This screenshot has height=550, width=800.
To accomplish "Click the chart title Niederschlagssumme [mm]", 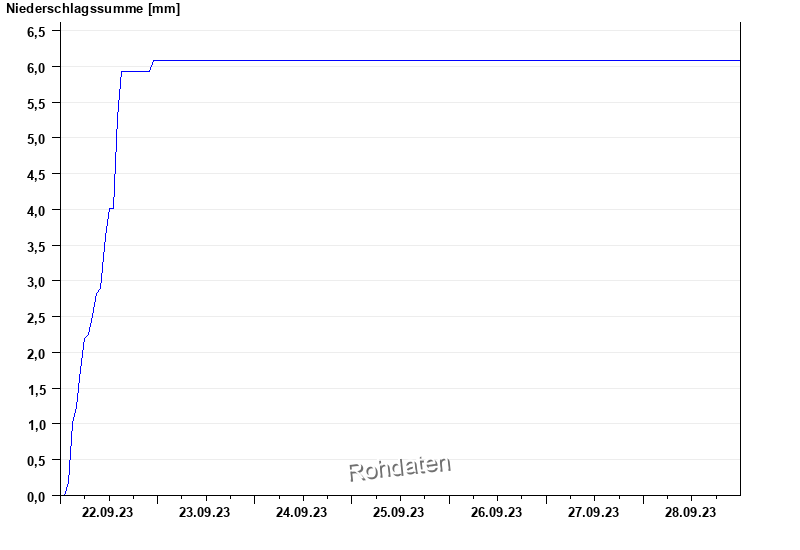I will [93, 9].
